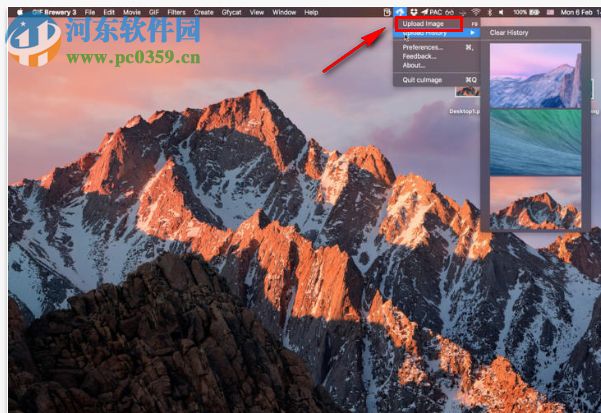Image resolution: width=601 pixels, height=413 pixels.
Task: Click the Mon 6 Feb date and time
Action: (x=580, y=12)
